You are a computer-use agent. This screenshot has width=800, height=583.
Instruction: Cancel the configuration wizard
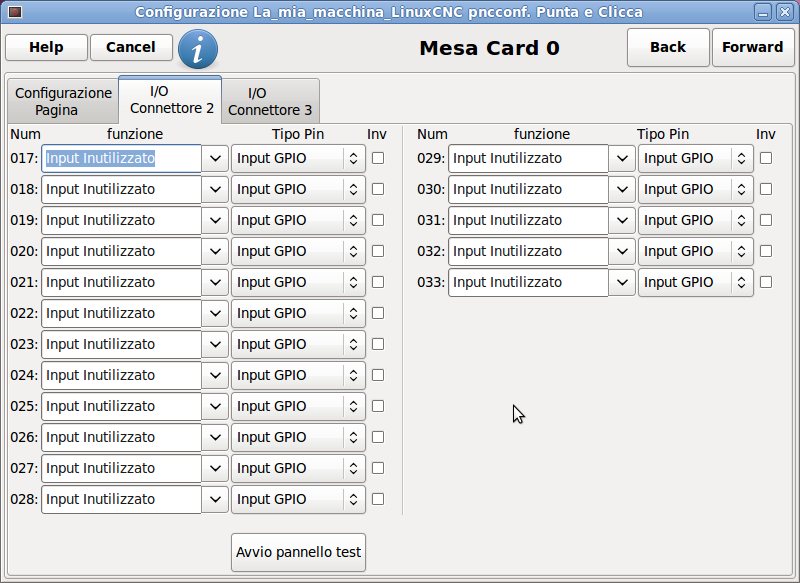[131, 47]
